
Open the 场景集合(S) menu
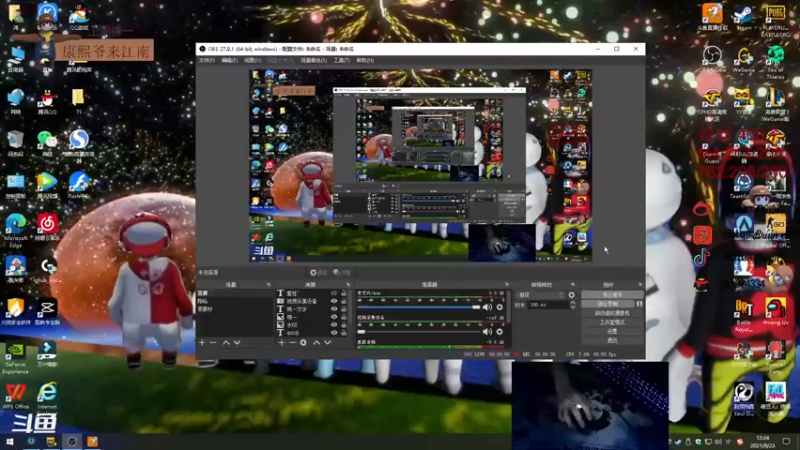tap(313, 60)
